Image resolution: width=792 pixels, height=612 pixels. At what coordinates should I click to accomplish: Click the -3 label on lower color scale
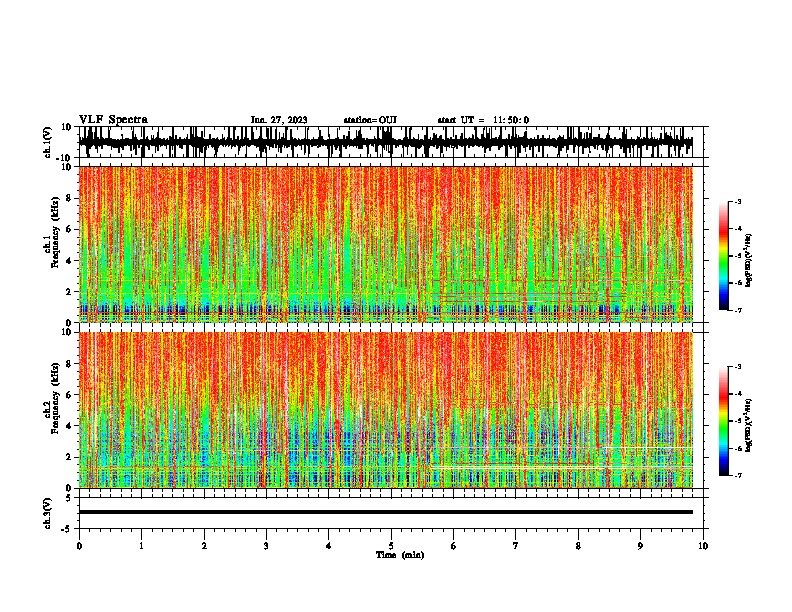click(x=737, y=367)
